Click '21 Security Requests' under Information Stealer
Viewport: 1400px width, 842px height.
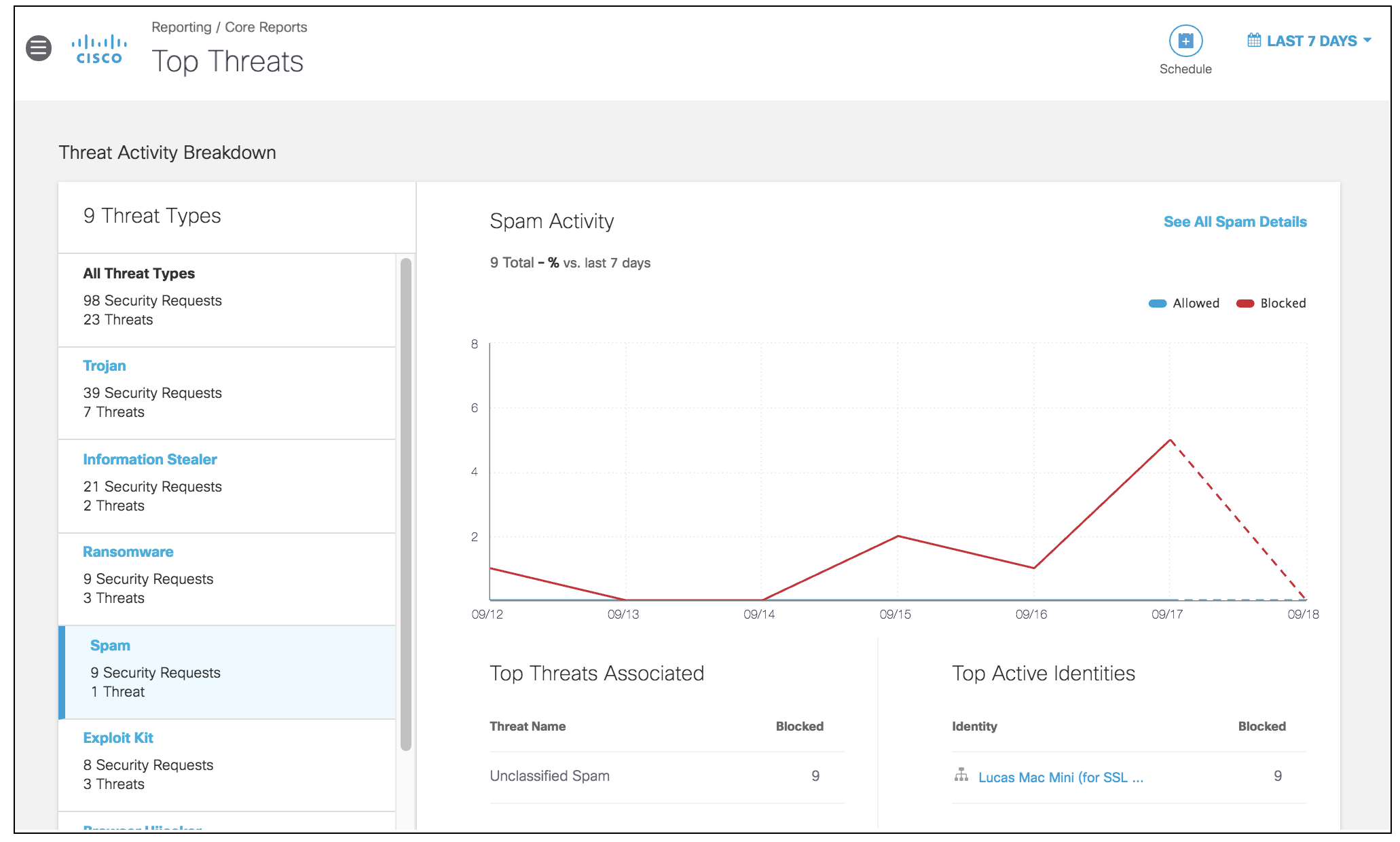click(x=153, y=487)
